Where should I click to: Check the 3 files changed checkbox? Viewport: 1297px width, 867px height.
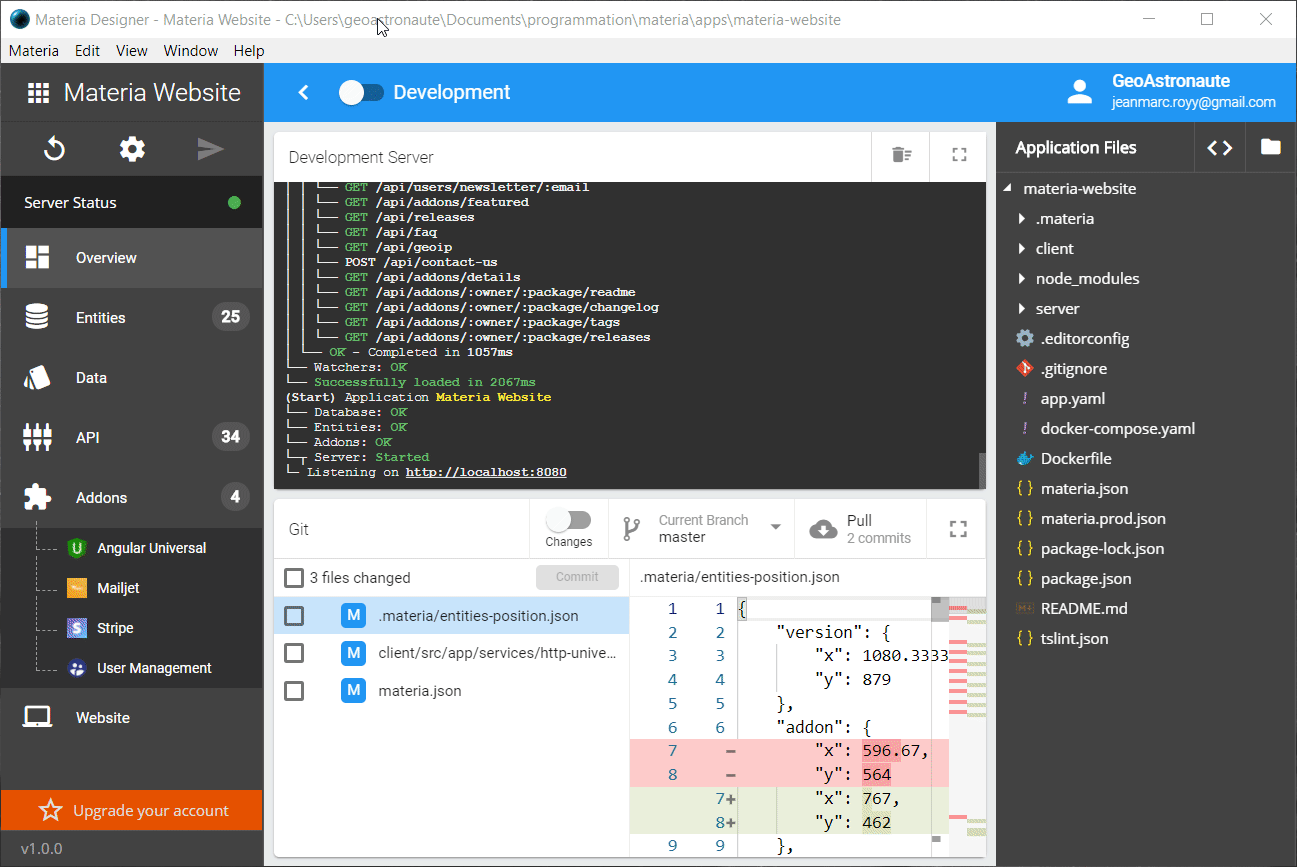pos(294,578)
